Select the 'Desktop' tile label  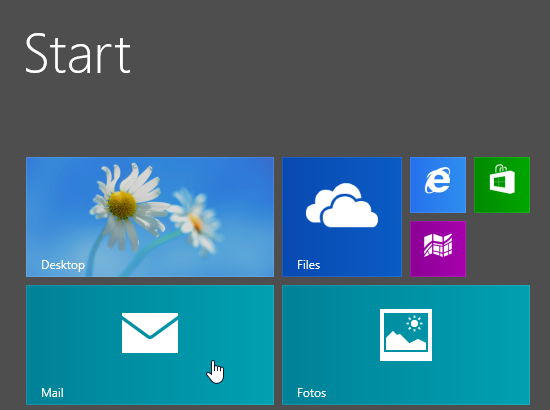pos(63,265)
